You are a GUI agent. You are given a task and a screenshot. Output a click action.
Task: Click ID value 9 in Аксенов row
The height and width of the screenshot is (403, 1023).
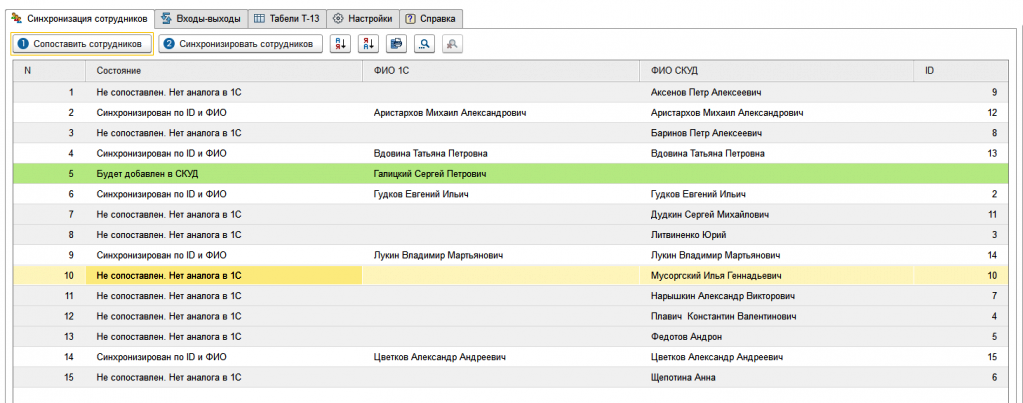(x=994, y=93)
